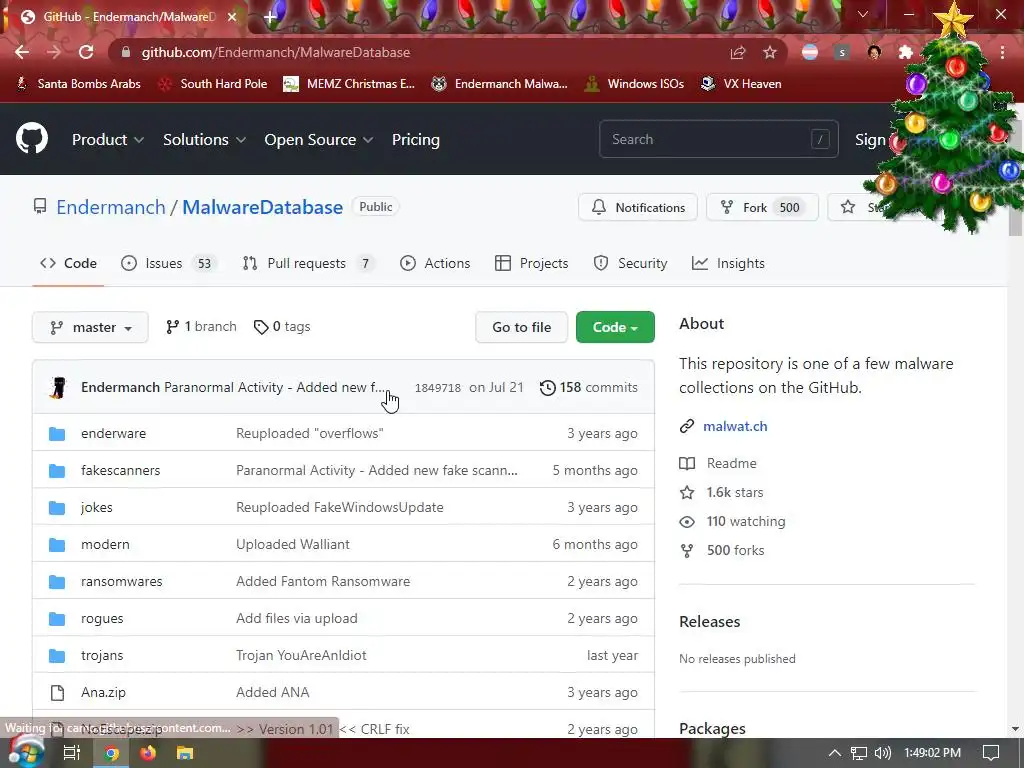Screen dimensions: 1024x768
Task: Open the fakescanners folder
Action: coord(120,470)
